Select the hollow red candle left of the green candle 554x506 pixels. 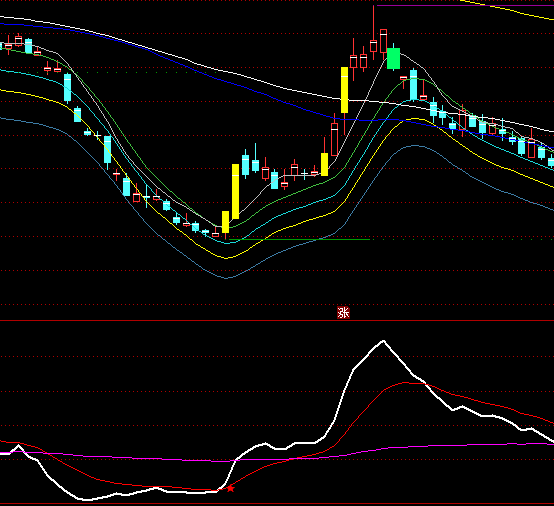(x=383, y=41)
